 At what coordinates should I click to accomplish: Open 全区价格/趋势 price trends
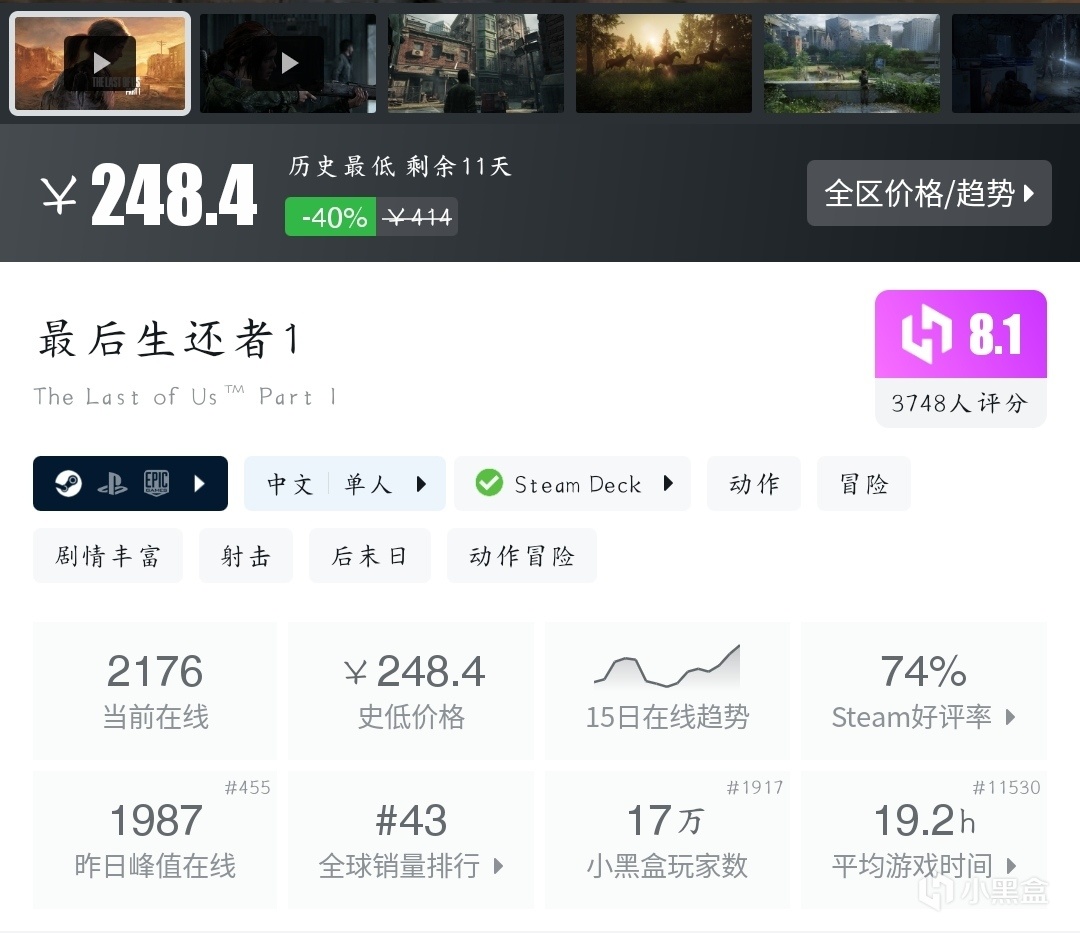pos(929,193)
